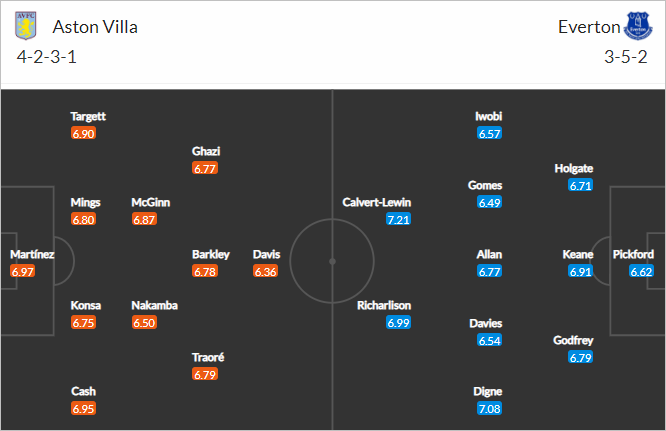The image size is (666, 431).
Task: Select player Barkley on the pitch
Action: (x=211, y=254)
